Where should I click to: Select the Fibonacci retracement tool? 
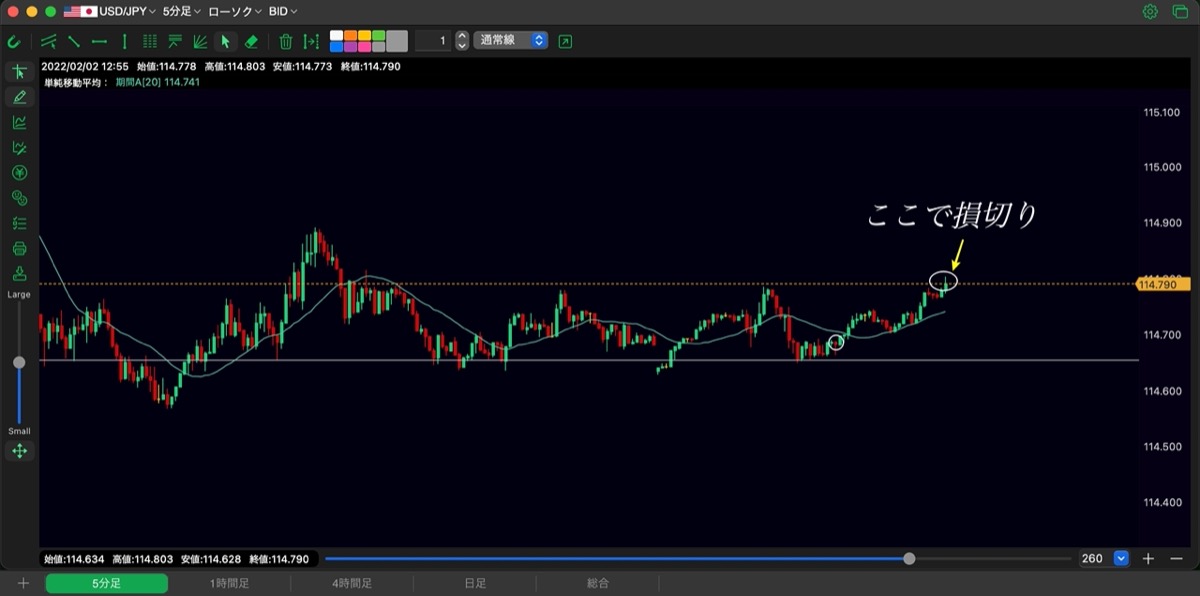[175, 42]
